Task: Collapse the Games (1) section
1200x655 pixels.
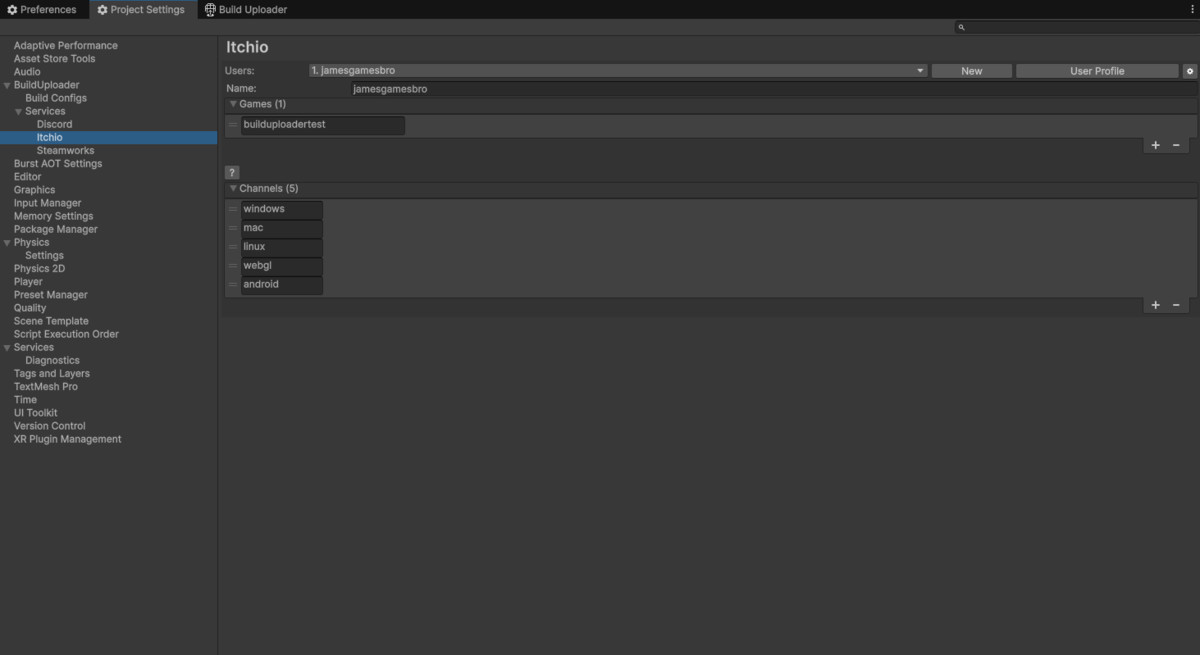Action: 233,104
